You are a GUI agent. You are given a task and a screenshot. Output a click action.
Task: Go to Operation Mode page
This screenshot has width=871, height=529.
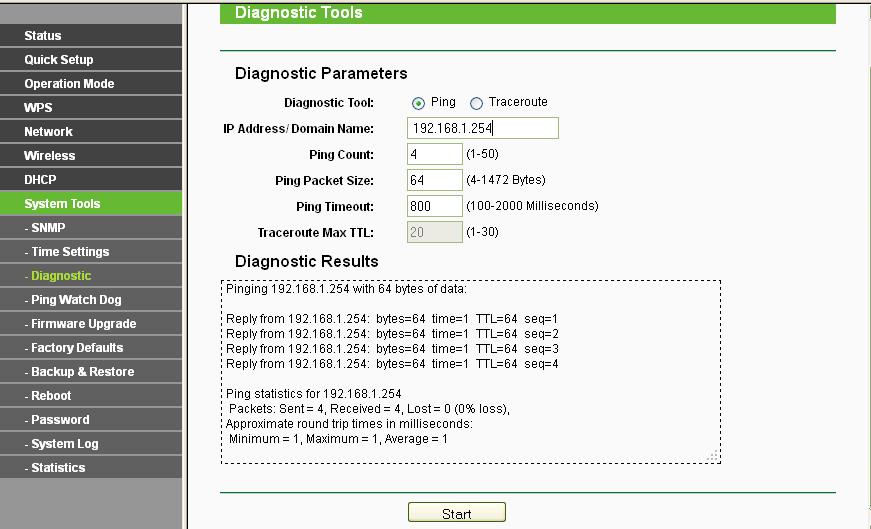pos(91,83)
